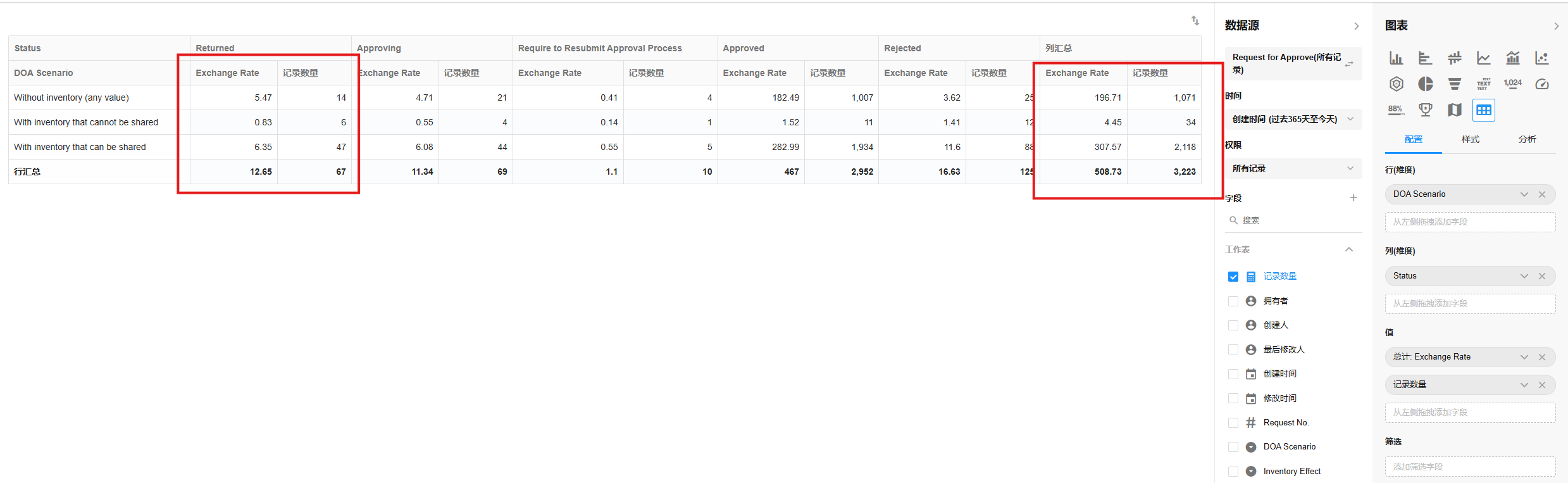This screenshot has width=1568, height=483.
Task: Check the DOA Scenario field checkbox
Action: point(1233,447)
